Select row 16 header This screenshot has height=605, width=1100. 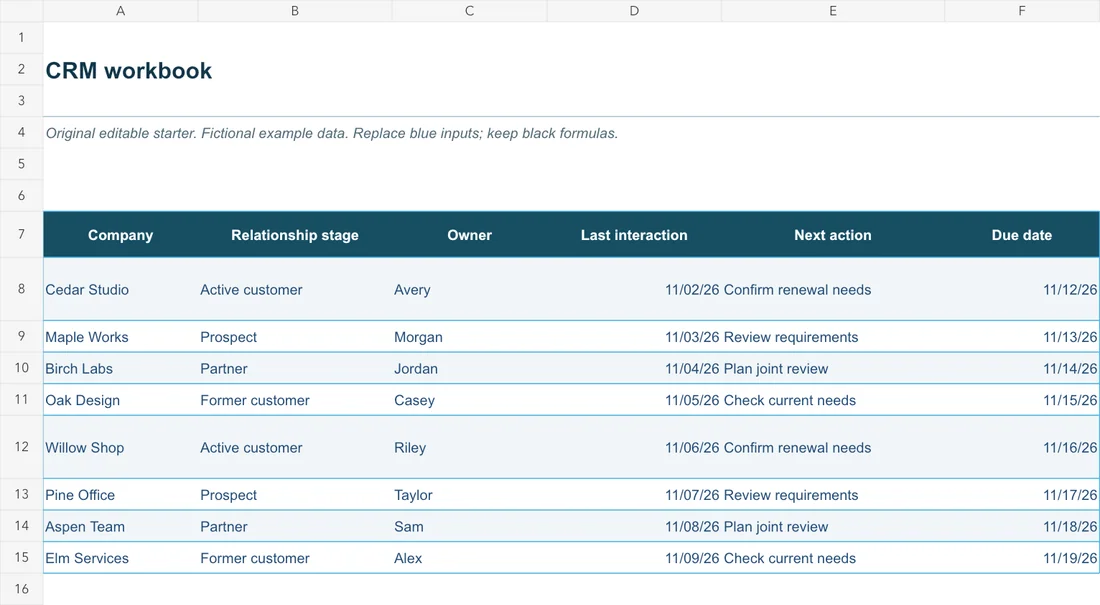pyautogui.click(x=21, y=589)
